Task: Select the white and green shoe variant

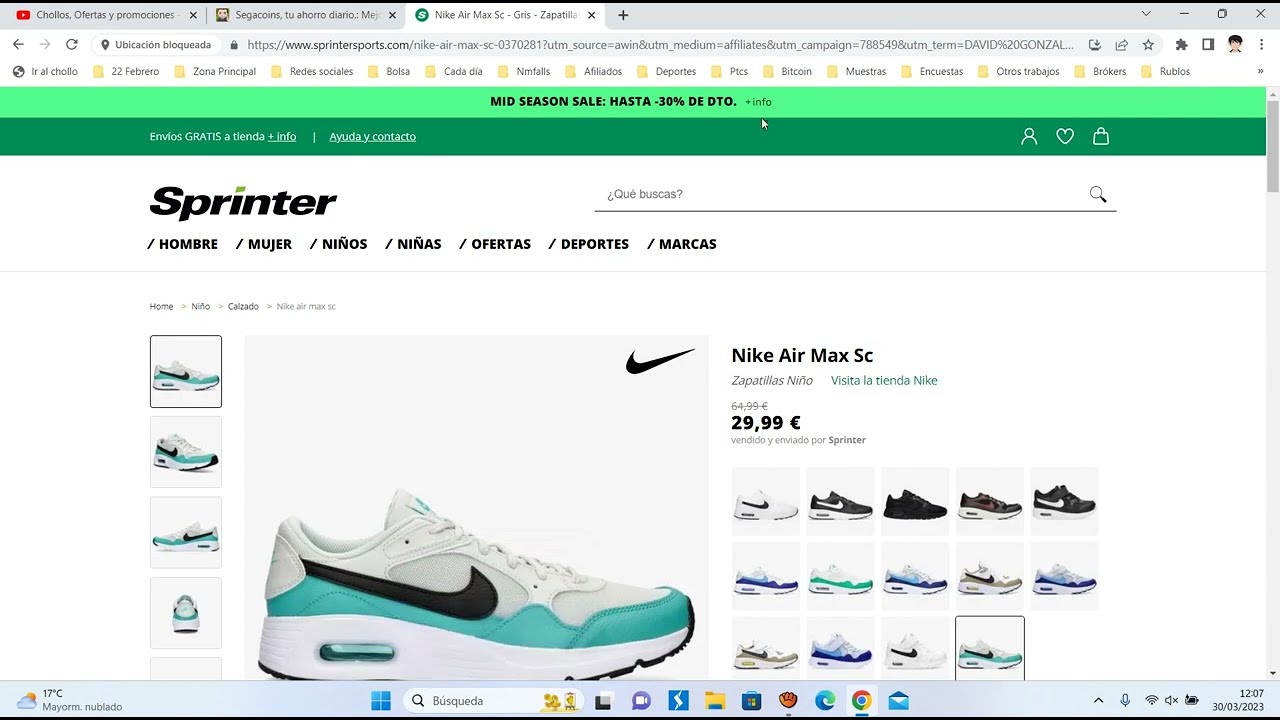Action: click(x=840, y=576)
